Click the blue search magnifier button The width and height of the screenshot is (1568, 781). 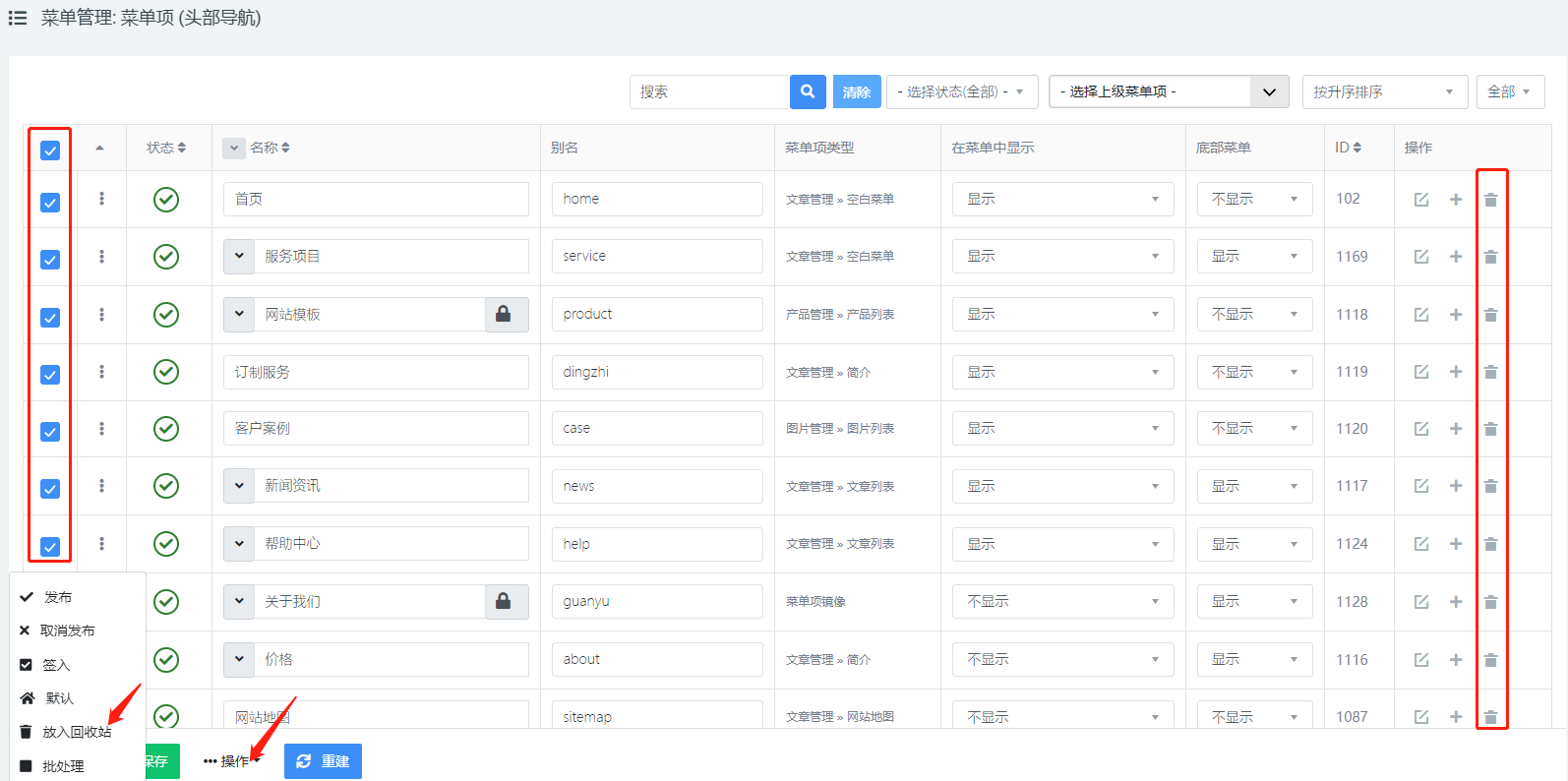click(x=808, y=91)
